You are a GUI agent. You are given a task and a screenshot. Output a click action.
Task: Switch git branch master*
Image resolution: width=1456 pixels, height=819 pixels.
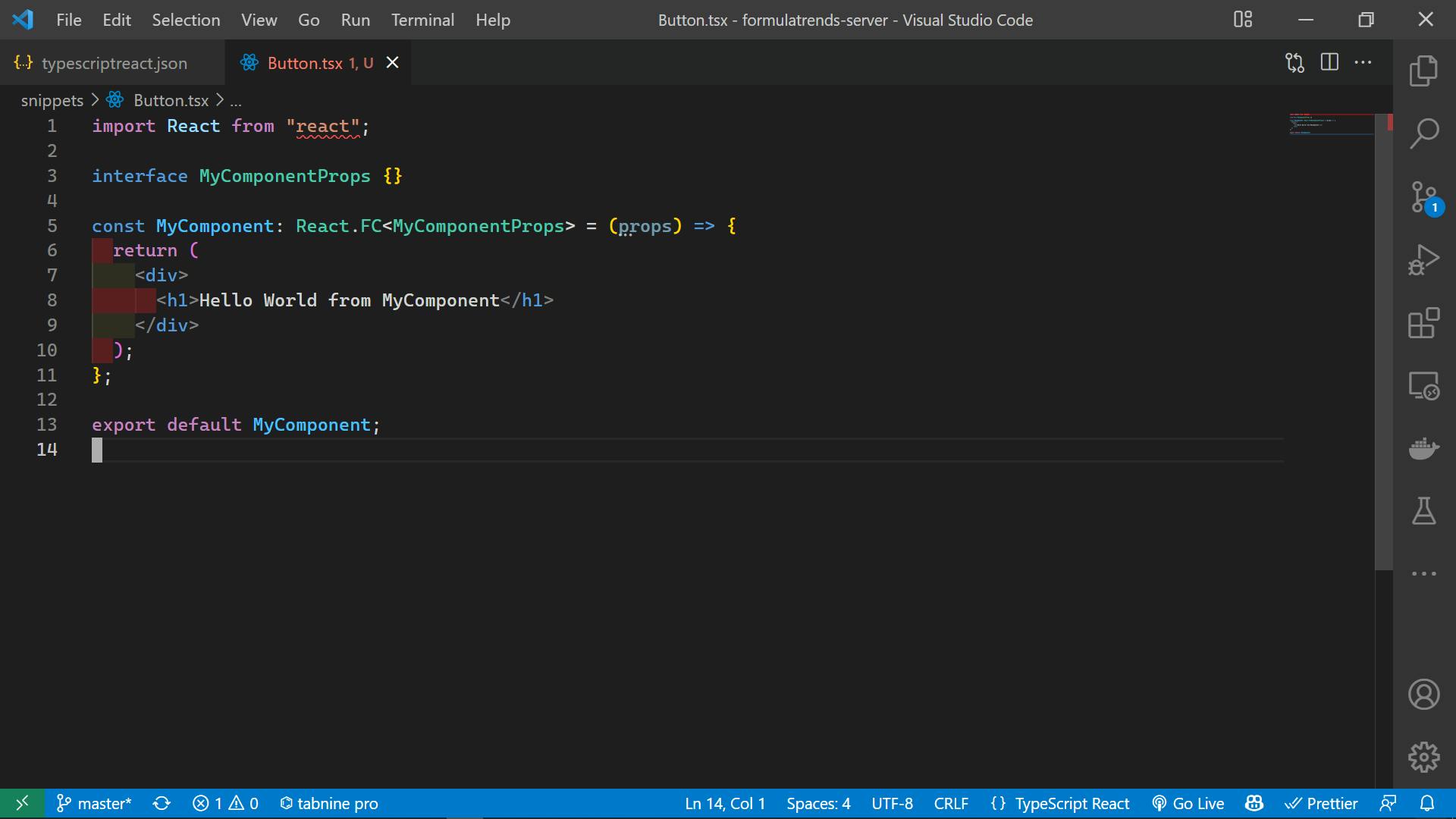point(94,803)
